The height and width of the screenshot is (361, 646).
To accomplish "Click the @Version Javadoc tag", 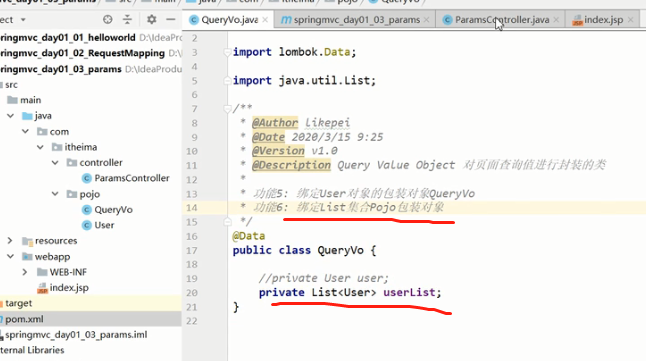I will 278,151.
